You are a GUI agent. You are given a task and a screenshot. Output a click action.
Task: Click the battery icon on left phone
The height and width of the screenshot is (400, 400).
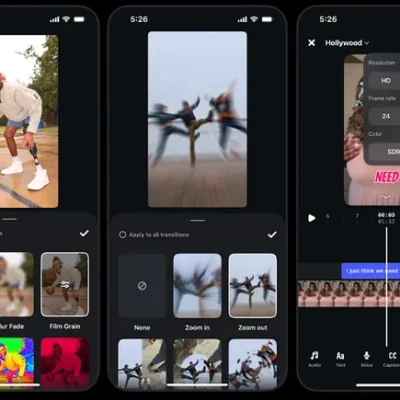click(x=79, y=19)
